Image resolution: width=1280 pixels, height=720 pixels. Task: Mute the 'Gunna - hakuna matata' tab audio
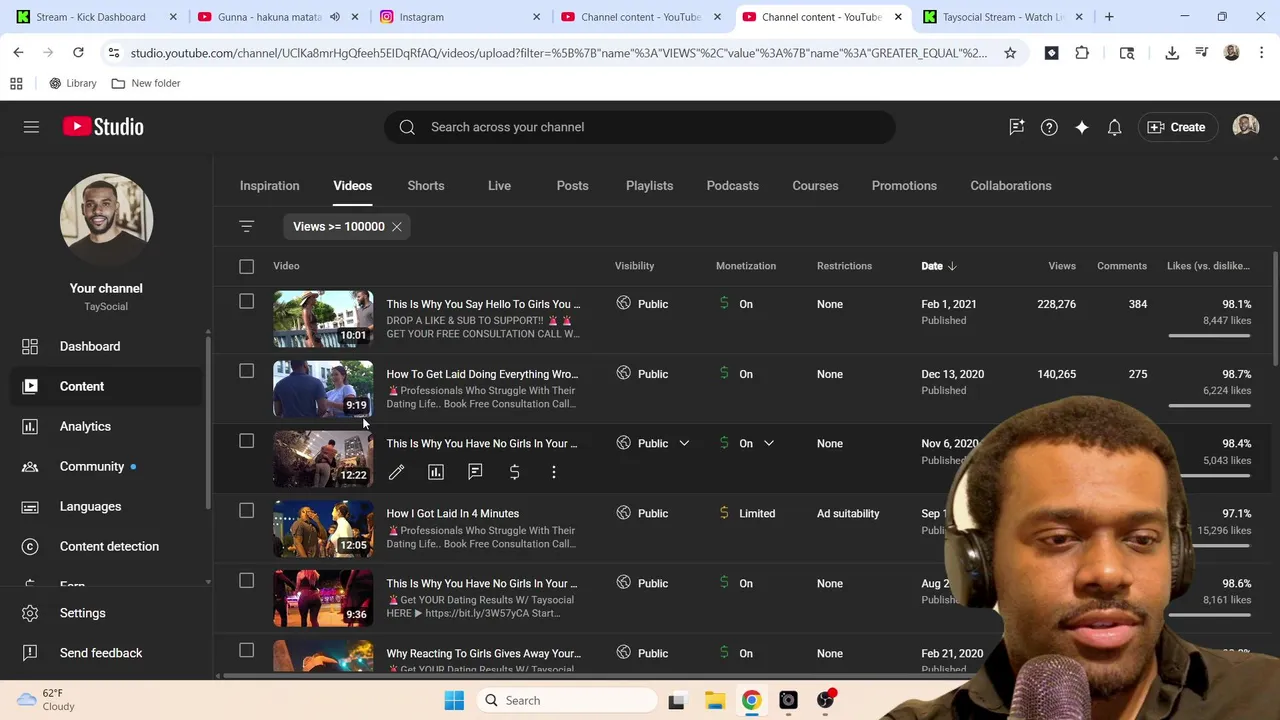335,17
